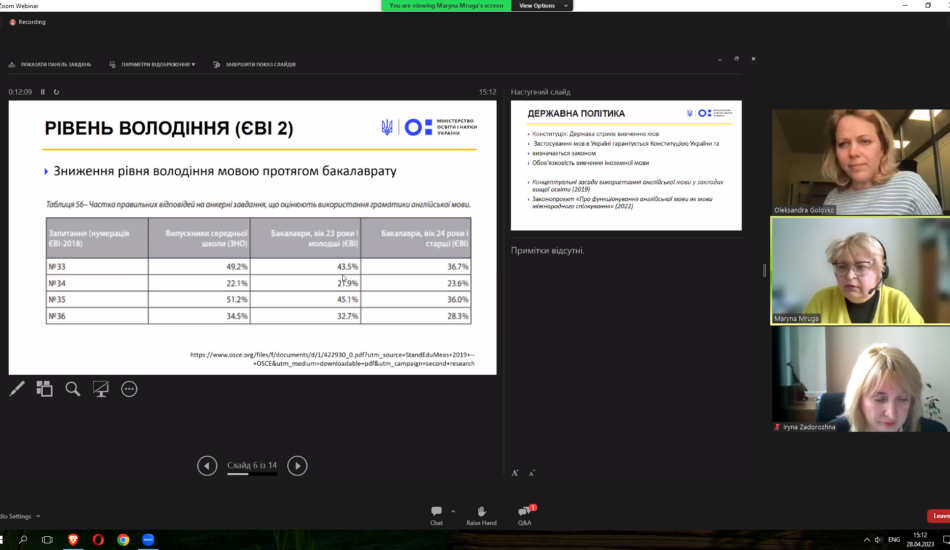Toggle the Recording indicator

click(x=27, y=22)
